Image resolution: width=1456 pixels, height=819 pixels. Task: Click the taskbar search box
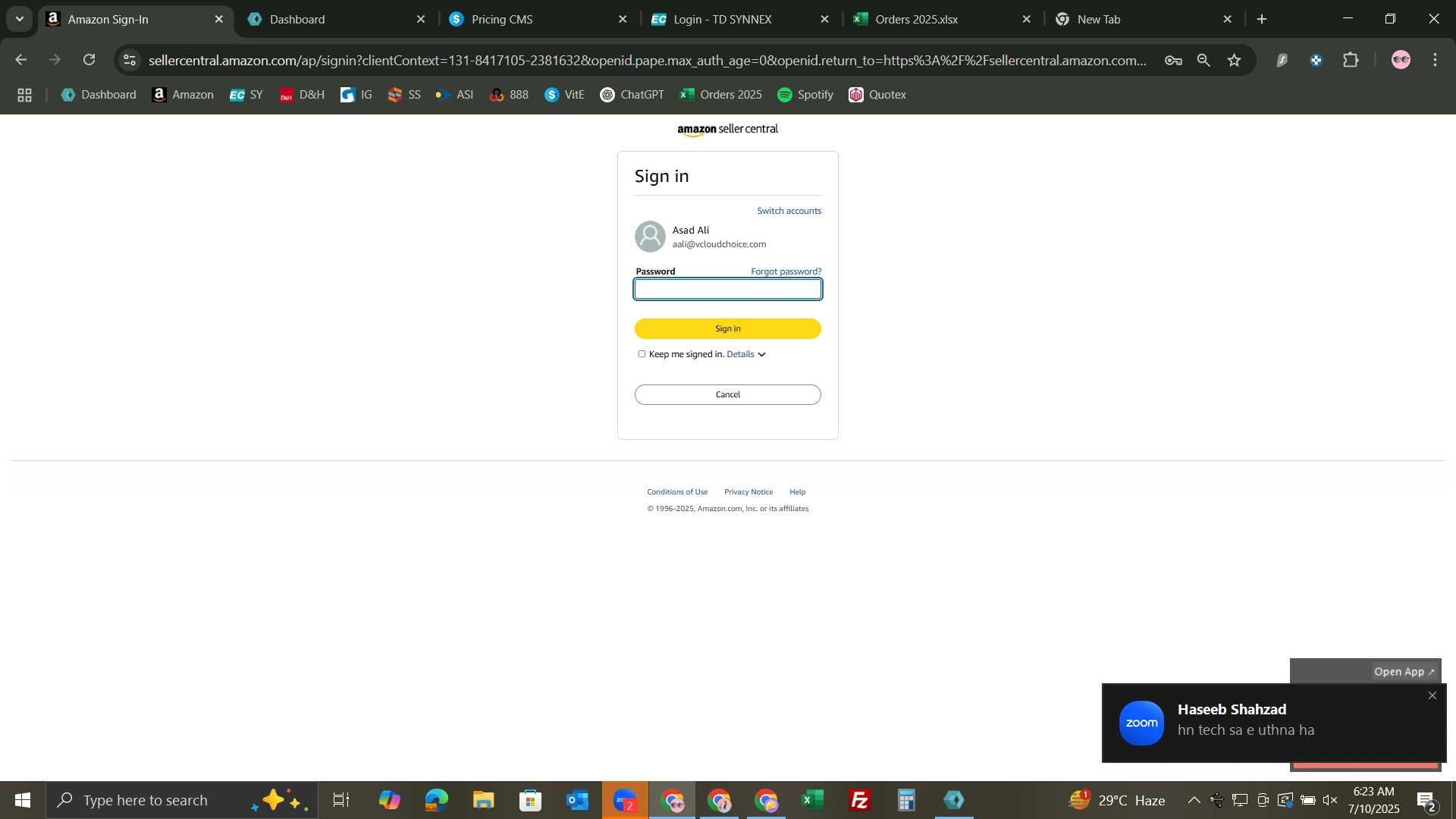(182, 800)
